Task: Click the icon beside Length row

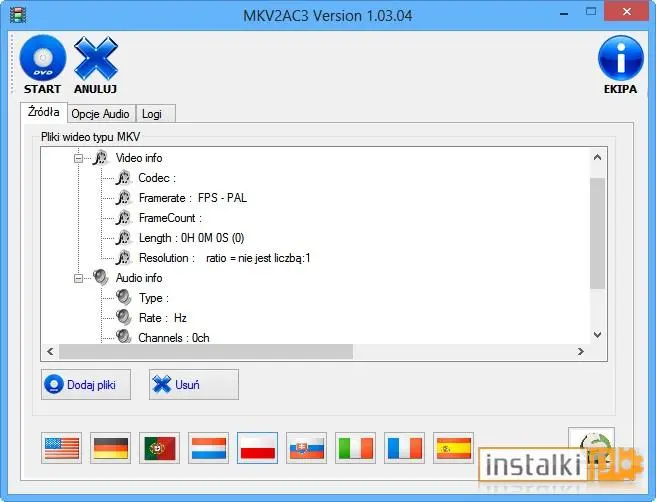Action: click(x=124, y=238)
